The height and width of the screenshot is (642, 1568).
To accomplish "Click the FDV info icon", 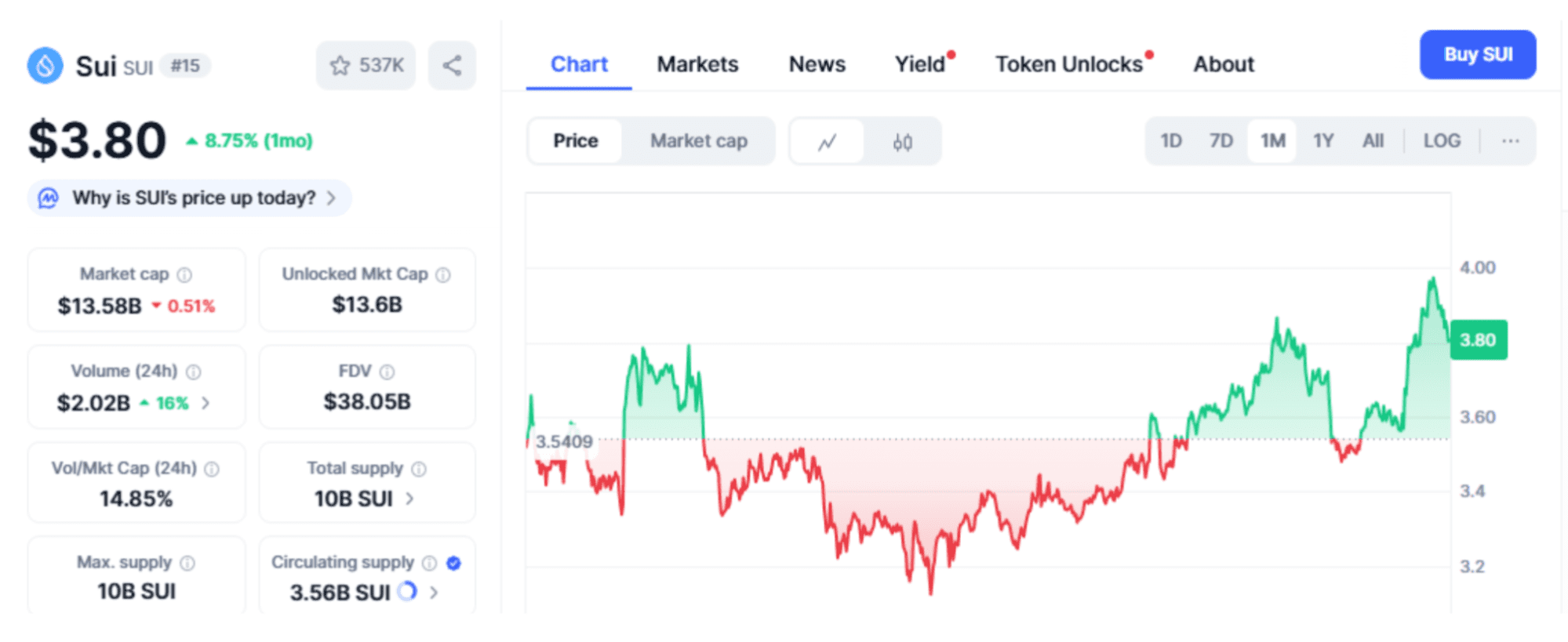I will (x=387, y=372).
